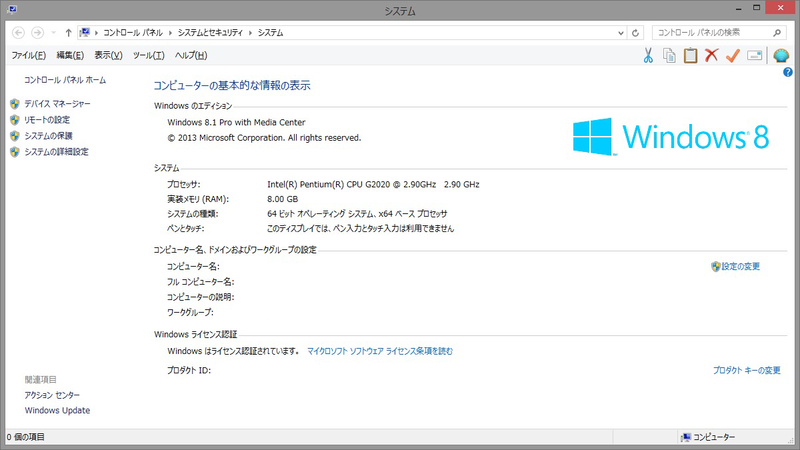Screen dimensions: 800x450
Task: Click the search magnifier icon
Action: coord(777,33)
